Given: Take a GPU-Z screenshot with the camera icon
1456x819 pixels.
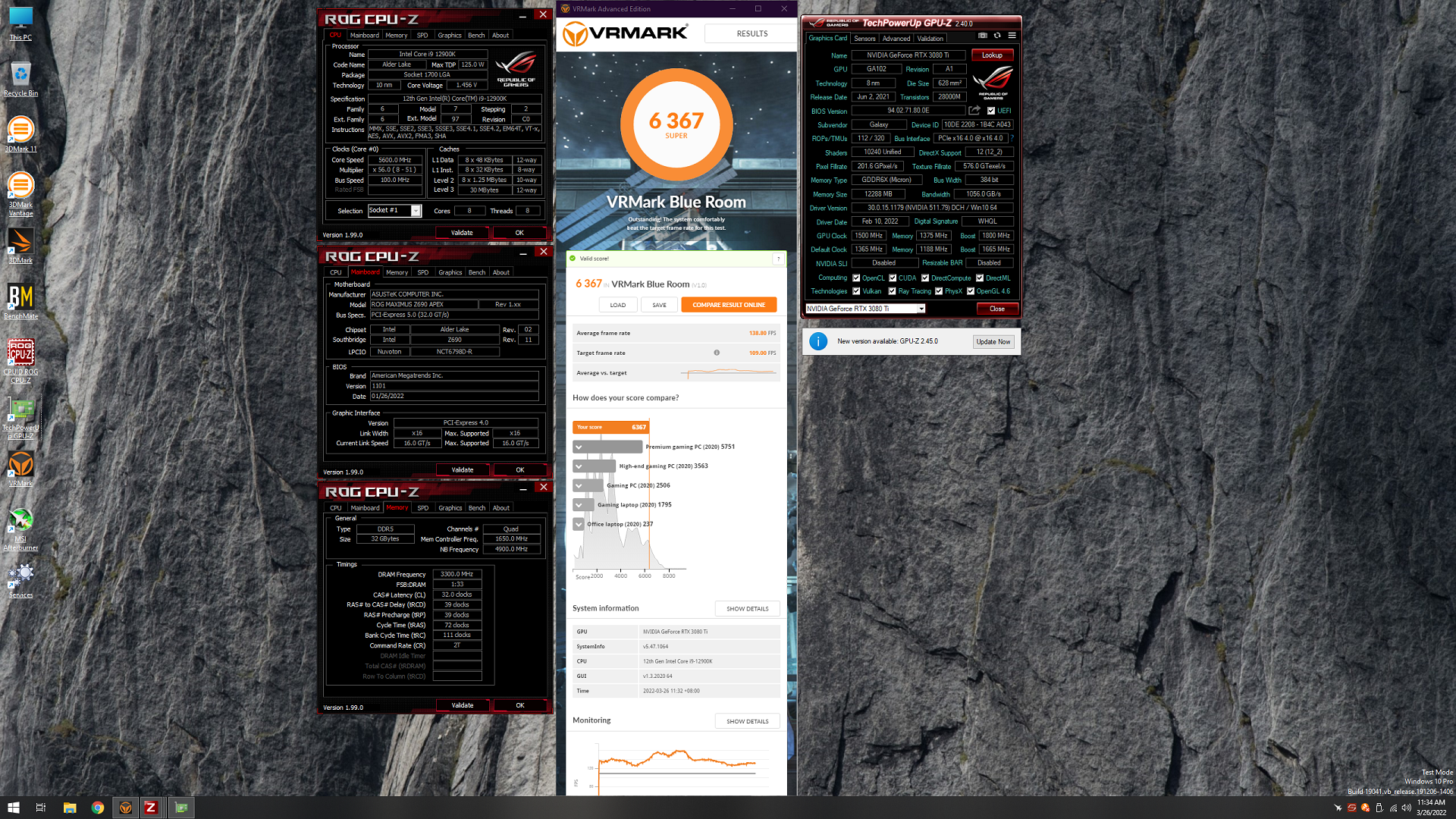Looking at the screenshot, I should pyautogui.click(x=983, y=36).
